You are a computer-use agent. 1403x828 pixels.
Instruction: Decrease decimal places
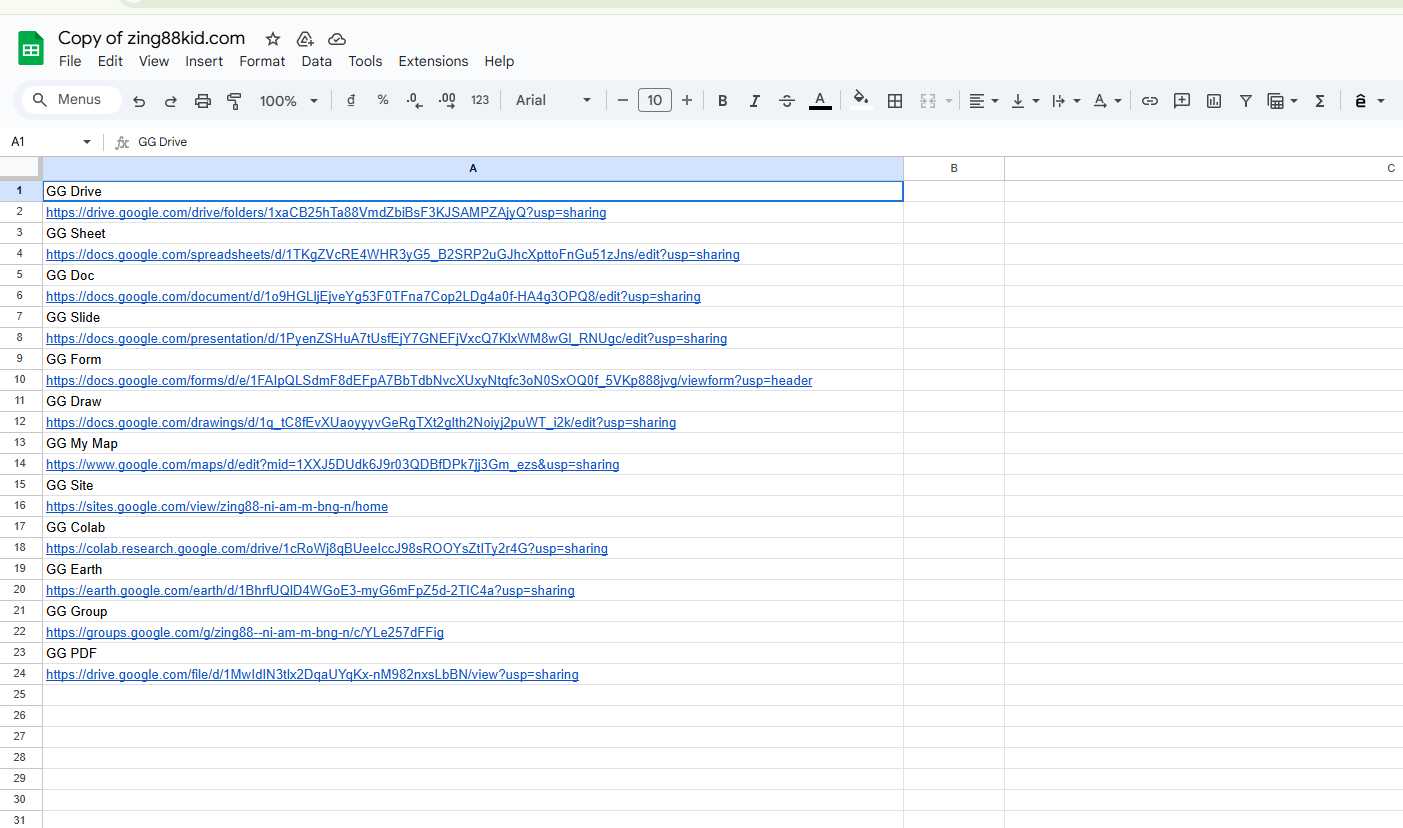pos(415,100)
